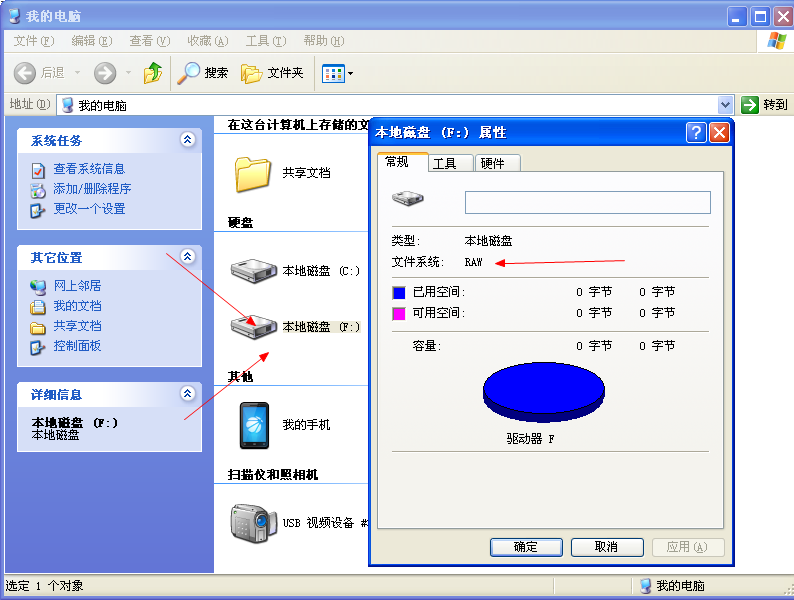Switch to the Tools (工具) tab in dialog
The image size is (794, 600).
tap(451, 164)
